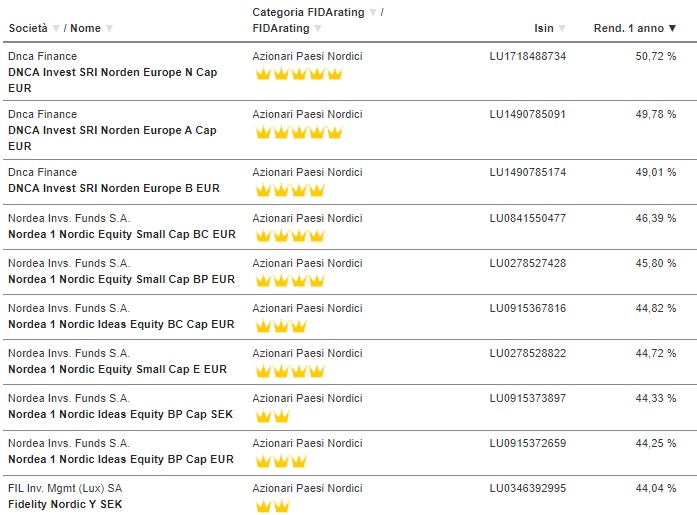Sort by Società column arrow
The width and height of the screenshot is (697, 515).
coord(56,28)
